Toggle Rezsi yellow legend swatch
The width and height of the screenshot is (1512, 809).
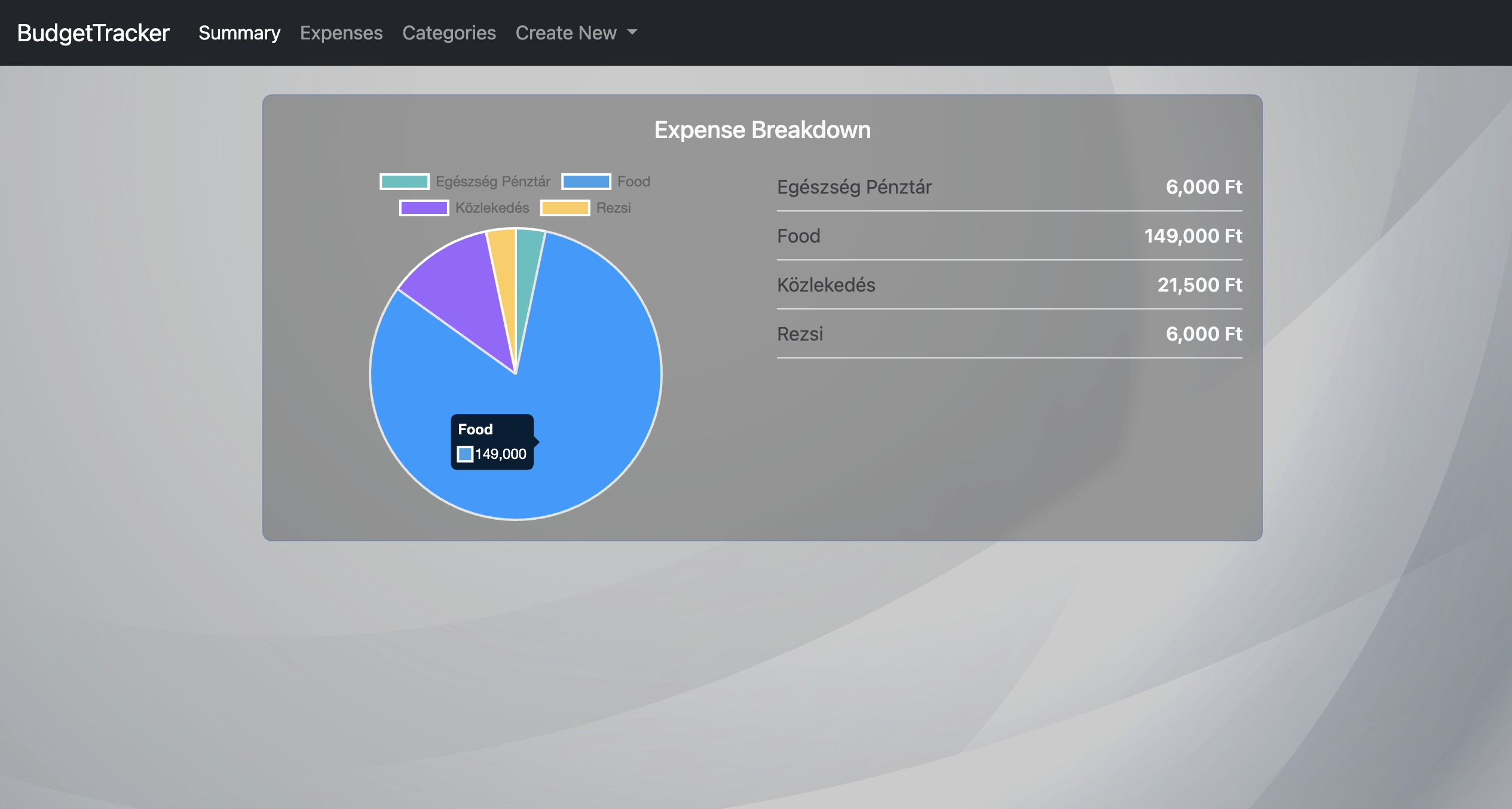(x=565, y=208)
